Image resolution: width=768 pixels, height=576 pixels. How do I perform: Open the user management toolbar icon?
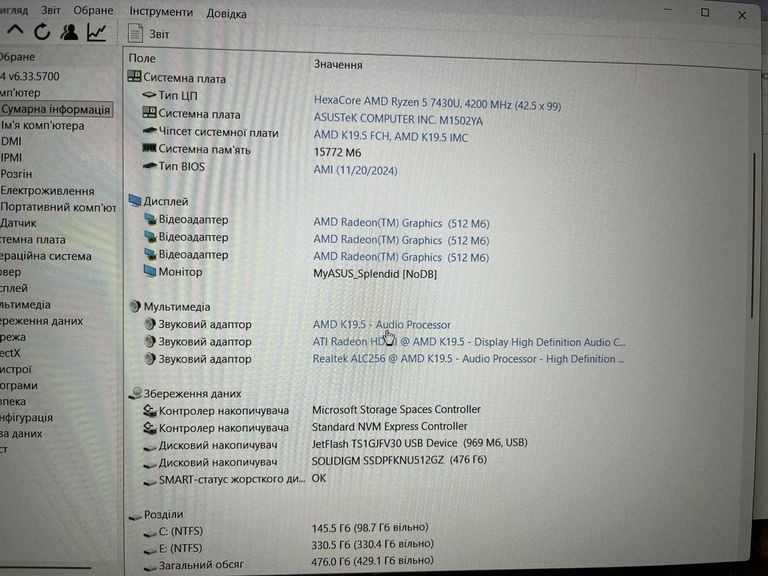click(69, 32)
